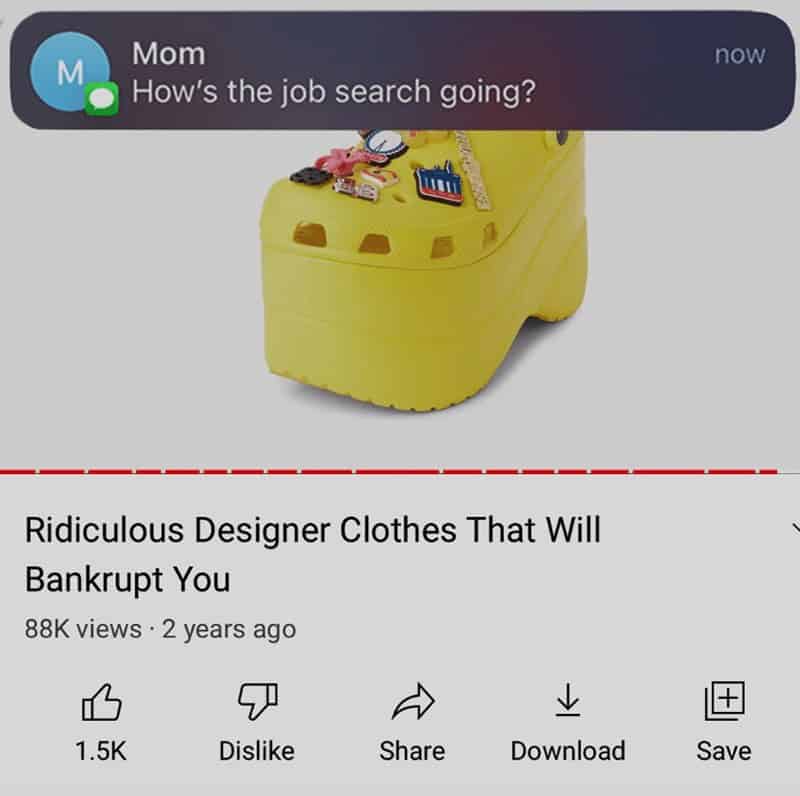Click the 1.5K likes count
Viewport: 800px width, 796px height.
101,751
